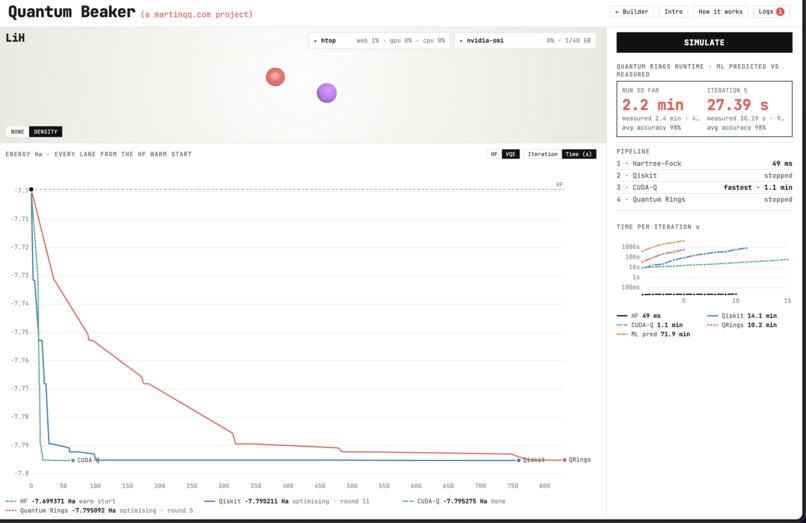Go back to the Builder page
This screenshot has height=523, width=806.
[632, 11]
